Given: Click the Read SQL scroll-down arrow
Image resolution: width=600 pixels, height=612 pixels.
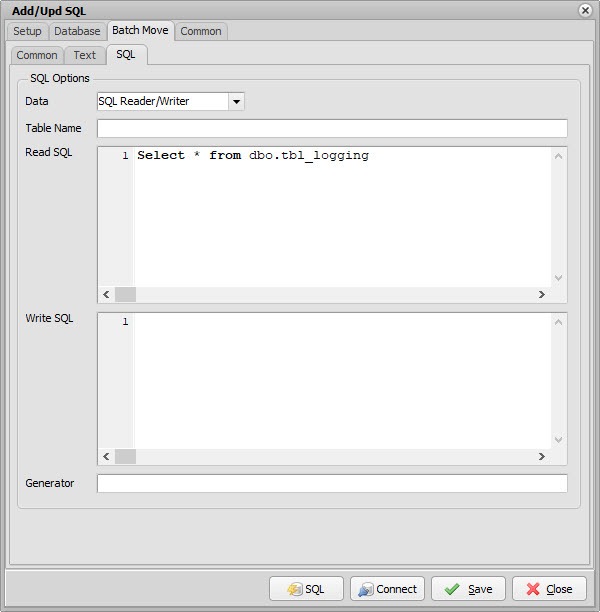Looking at the screenshot, I should pos(559,278).
